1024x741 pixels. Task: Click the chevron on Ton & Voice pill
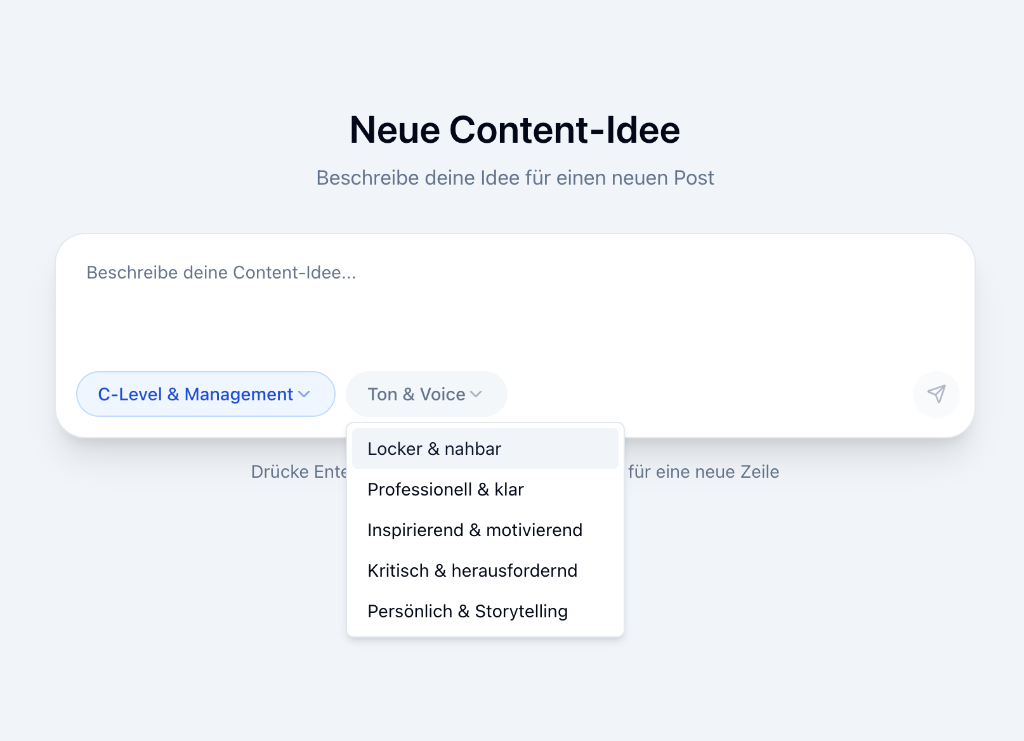click(x=477, y=394)
